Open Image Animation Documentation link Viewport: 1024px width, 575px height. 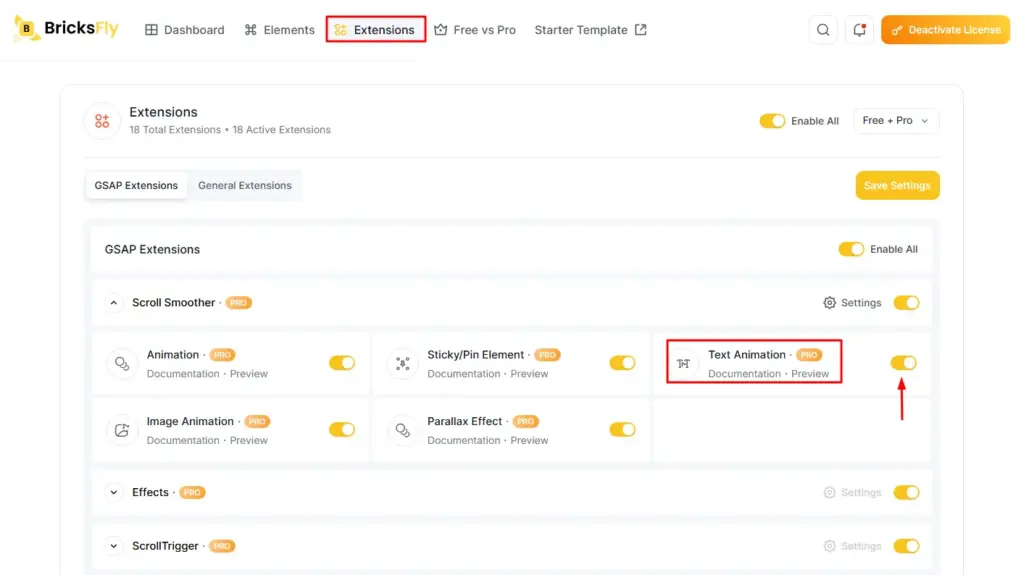183,440
